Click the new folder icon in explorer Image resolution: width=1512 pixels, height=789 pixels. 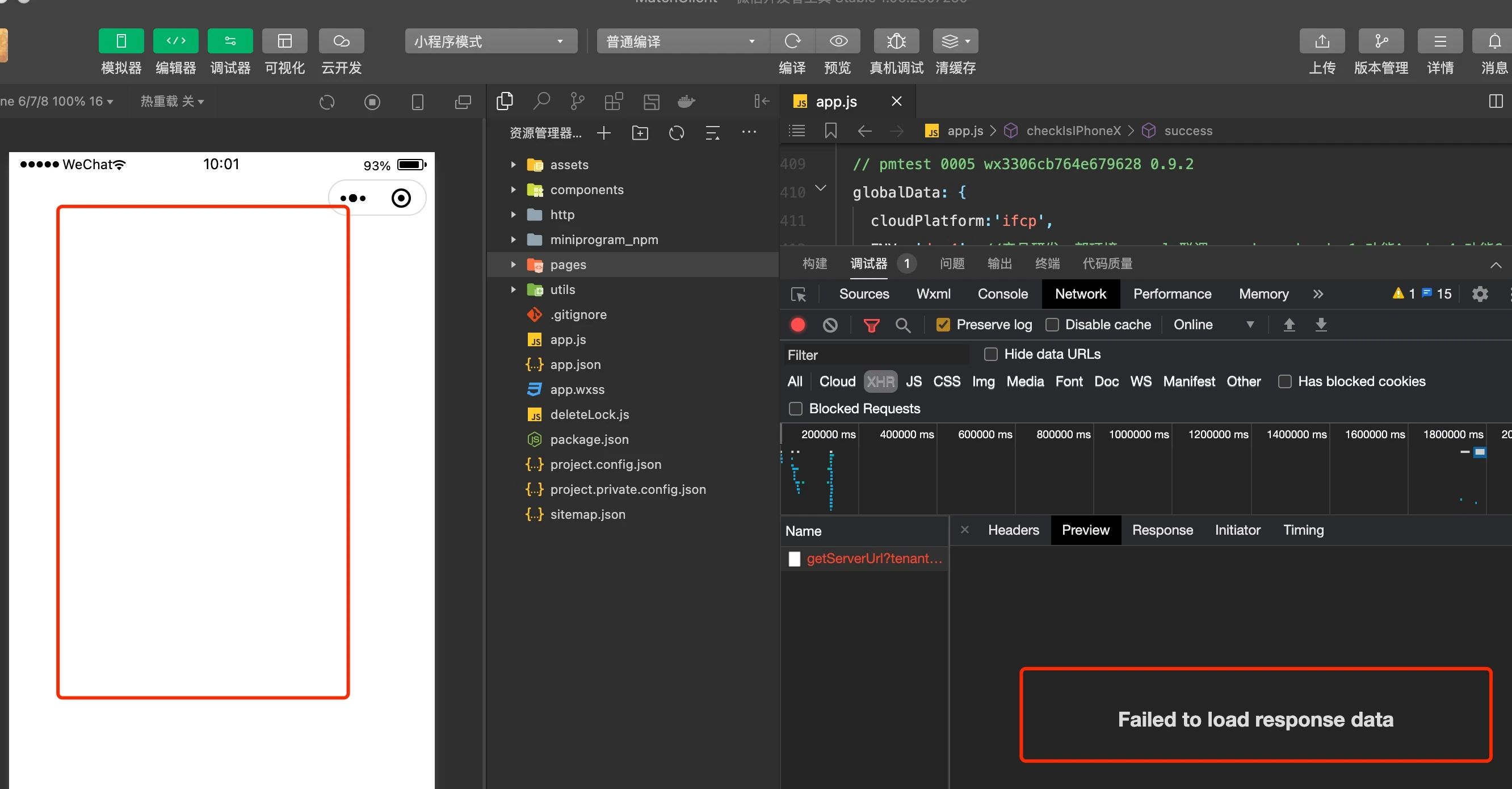point(640,133)
